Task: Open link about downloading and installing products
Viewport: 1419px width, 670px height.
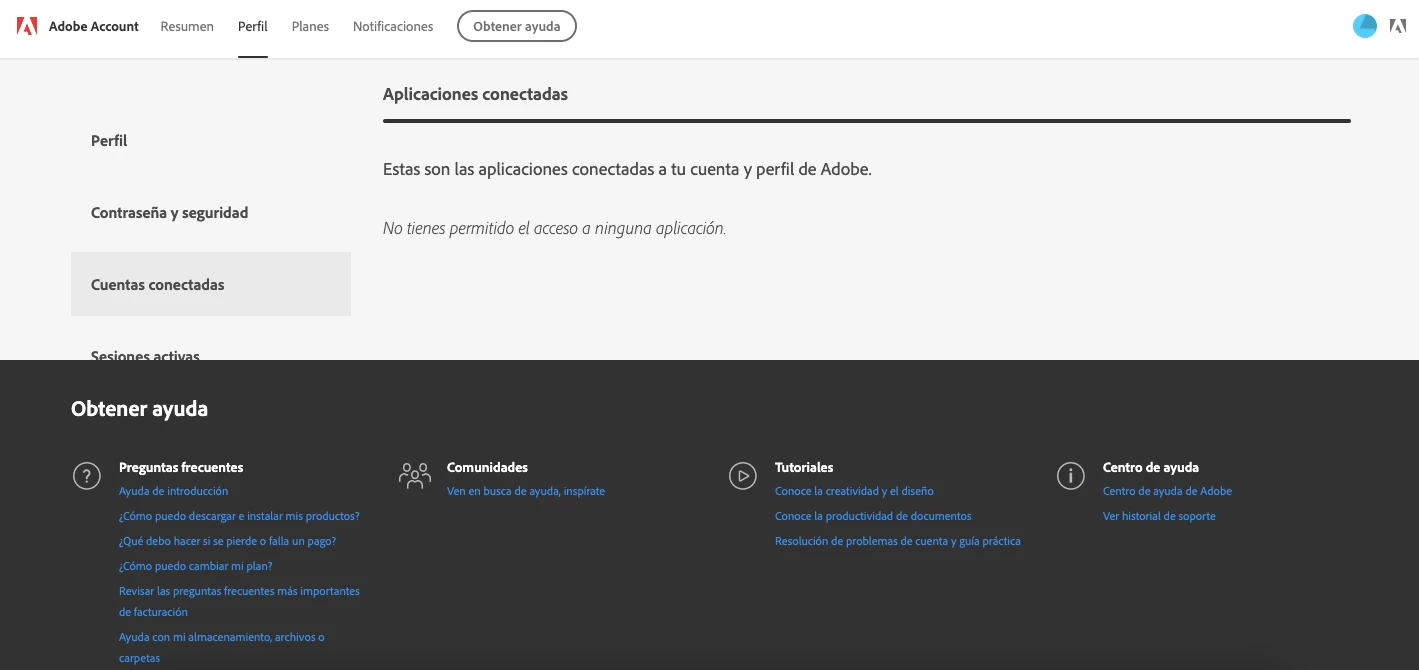Action: pyautogui.click(x=239, y=516)
